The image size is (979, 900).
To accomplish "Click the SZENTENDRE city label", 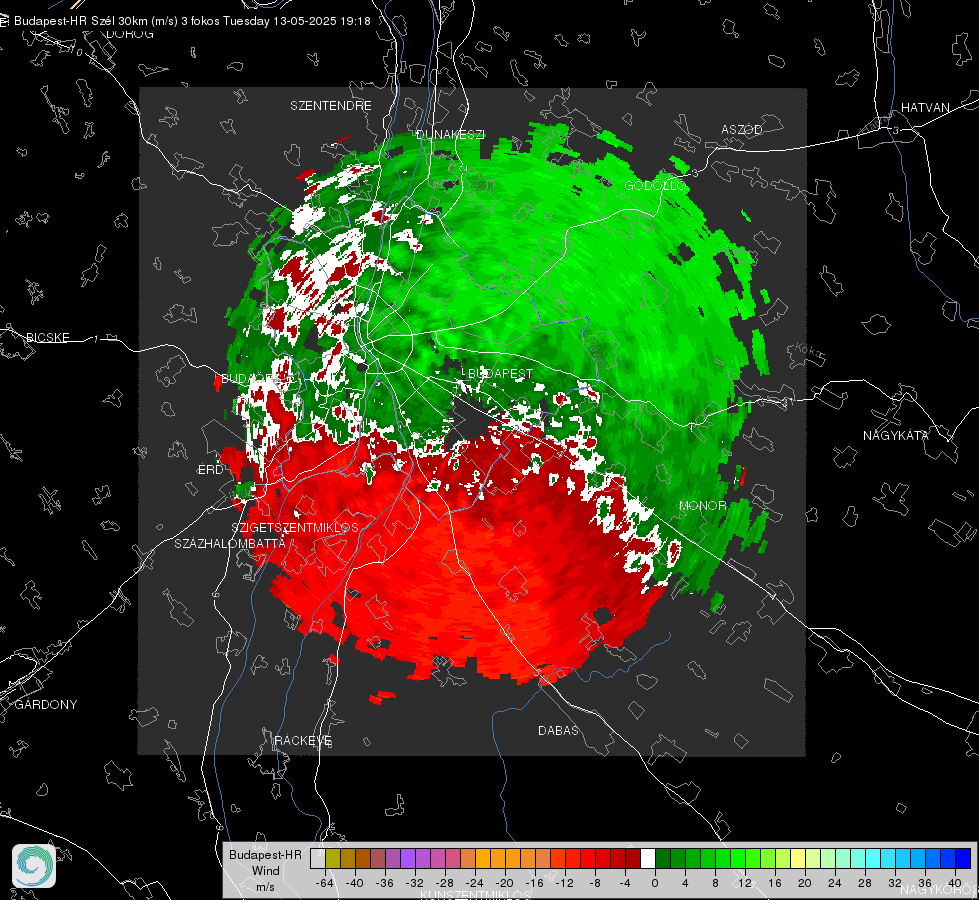I will [x=331, y=106].
